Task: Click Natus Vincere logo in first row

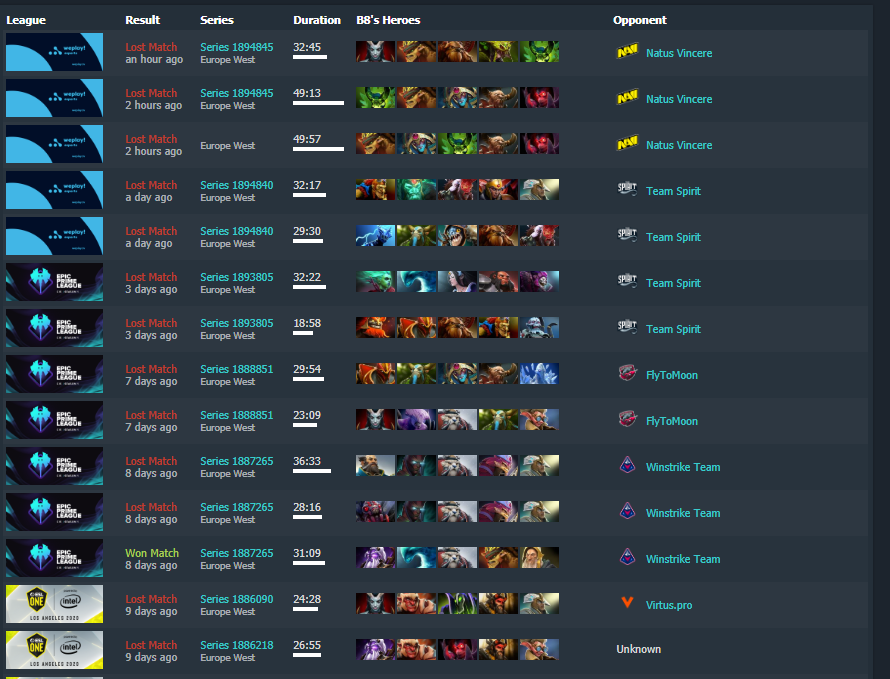Action: [x=627, y=52]
